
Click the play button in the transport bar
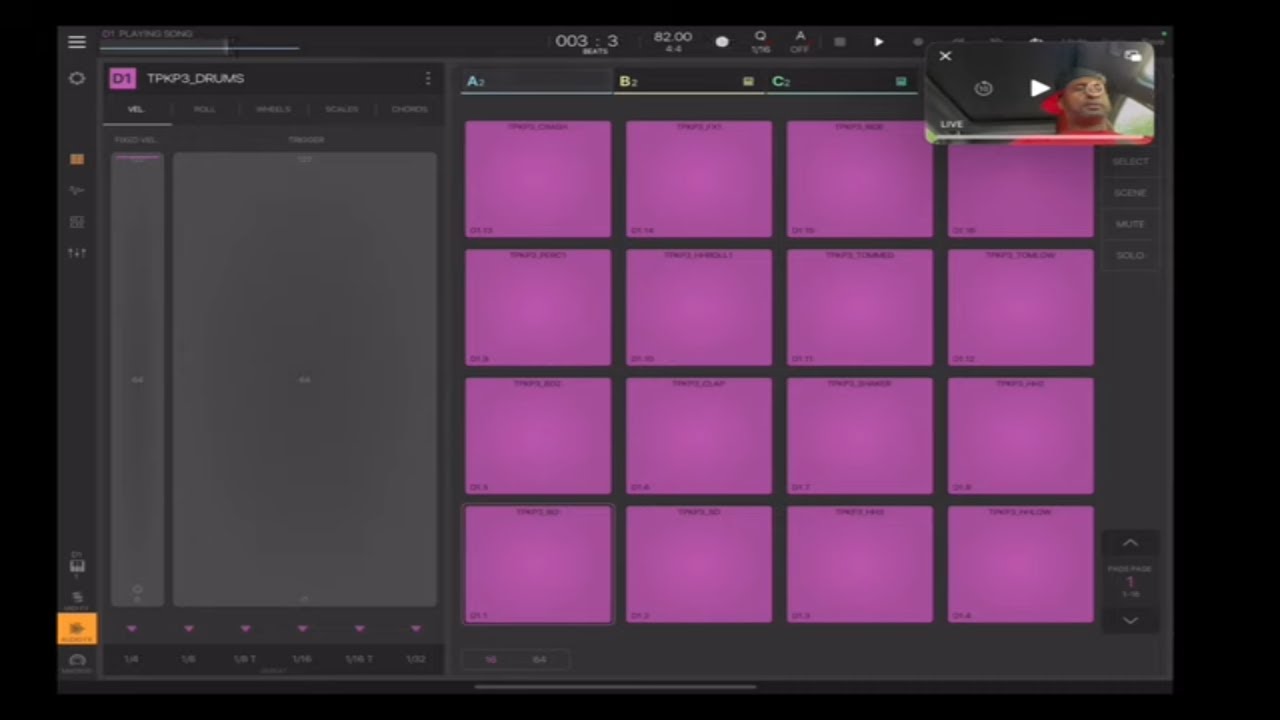[x=878, y=42]
